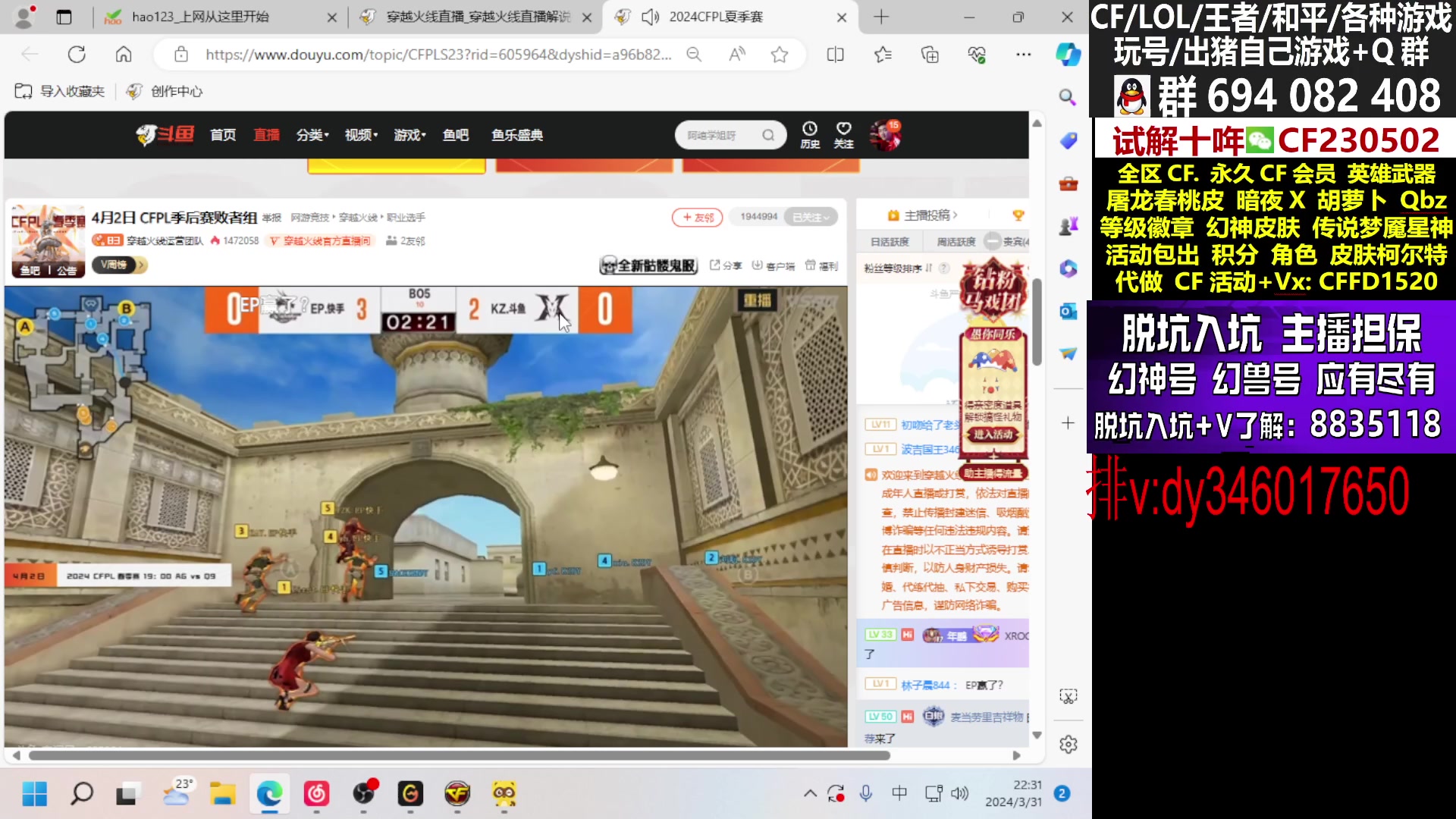
Task: Click the 举报 report link
Action: pos(271,218)
